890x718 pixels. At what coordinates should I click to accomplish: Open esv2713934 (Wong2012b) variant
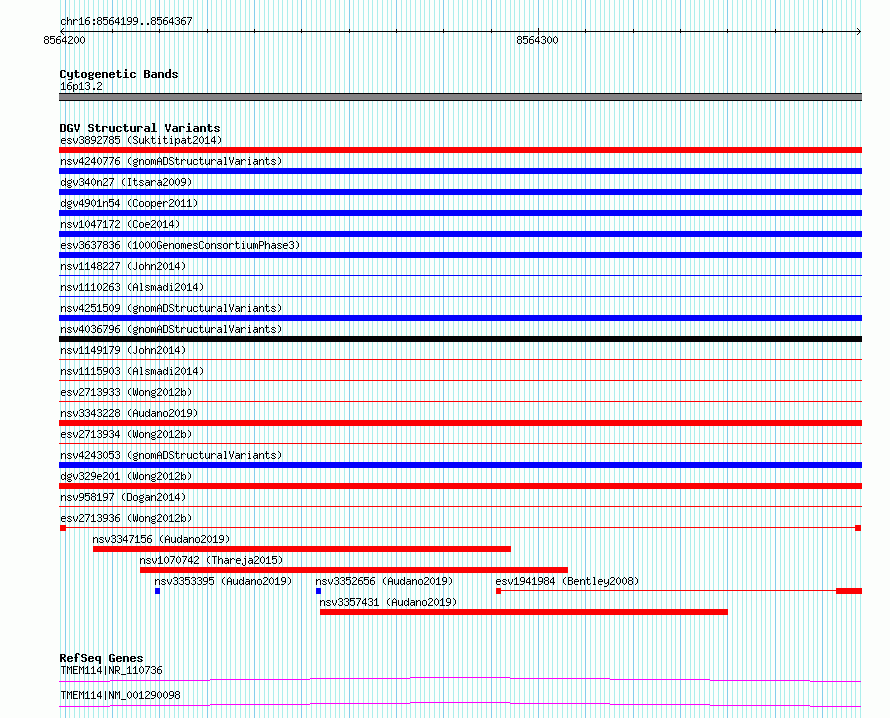126,434
